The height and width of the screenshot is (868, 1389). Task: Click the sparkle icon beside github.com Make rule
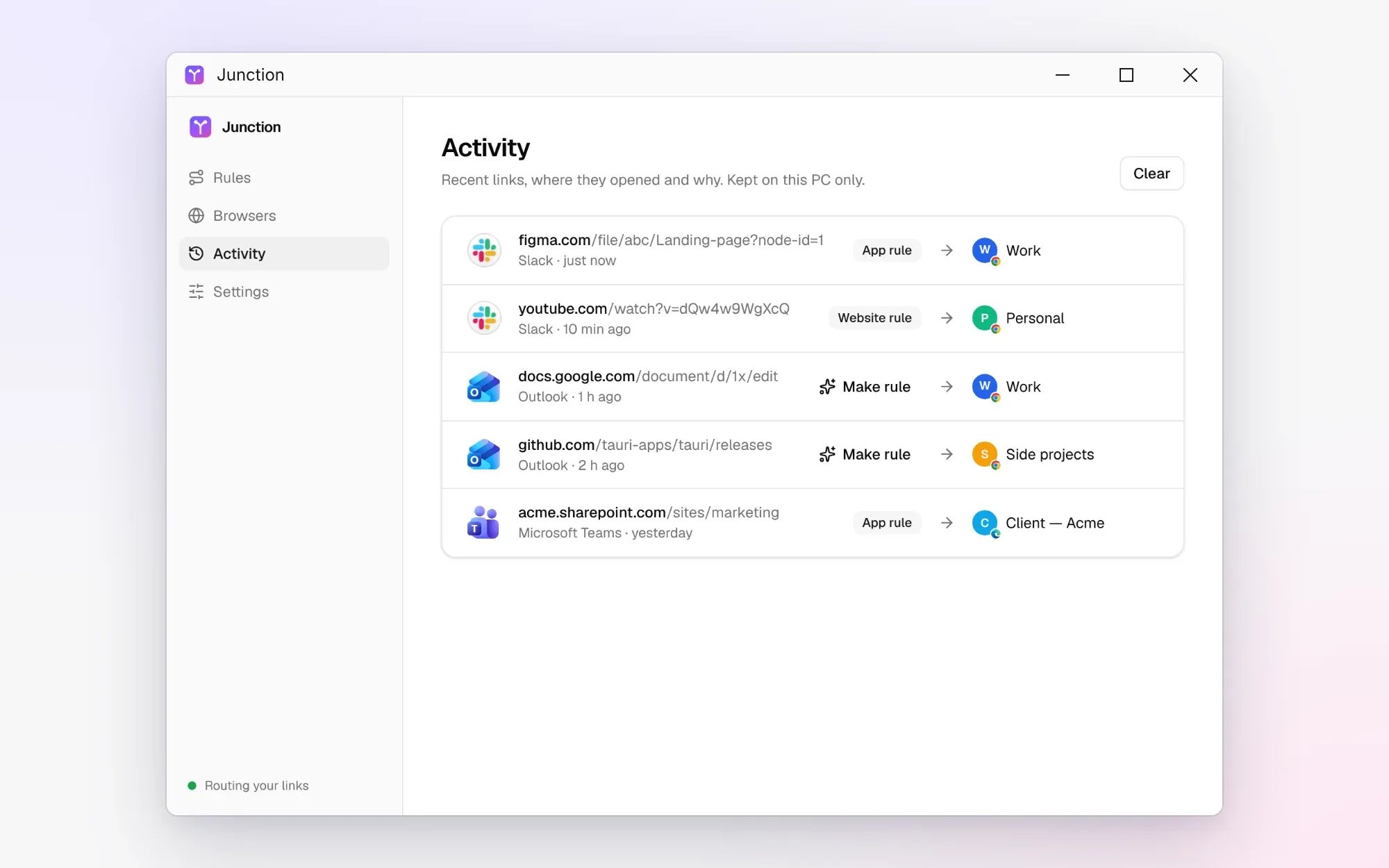click(827, 454)
